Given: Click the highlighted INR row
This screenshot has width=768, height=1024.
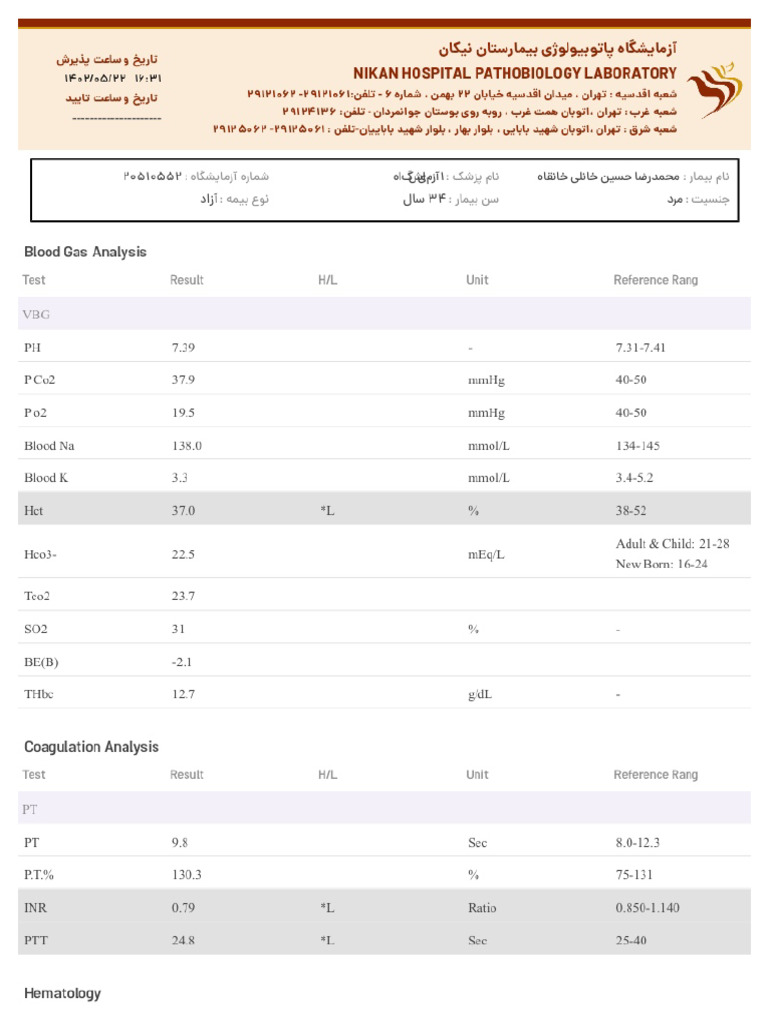Looking at the screenshot, I should (384, 907).
